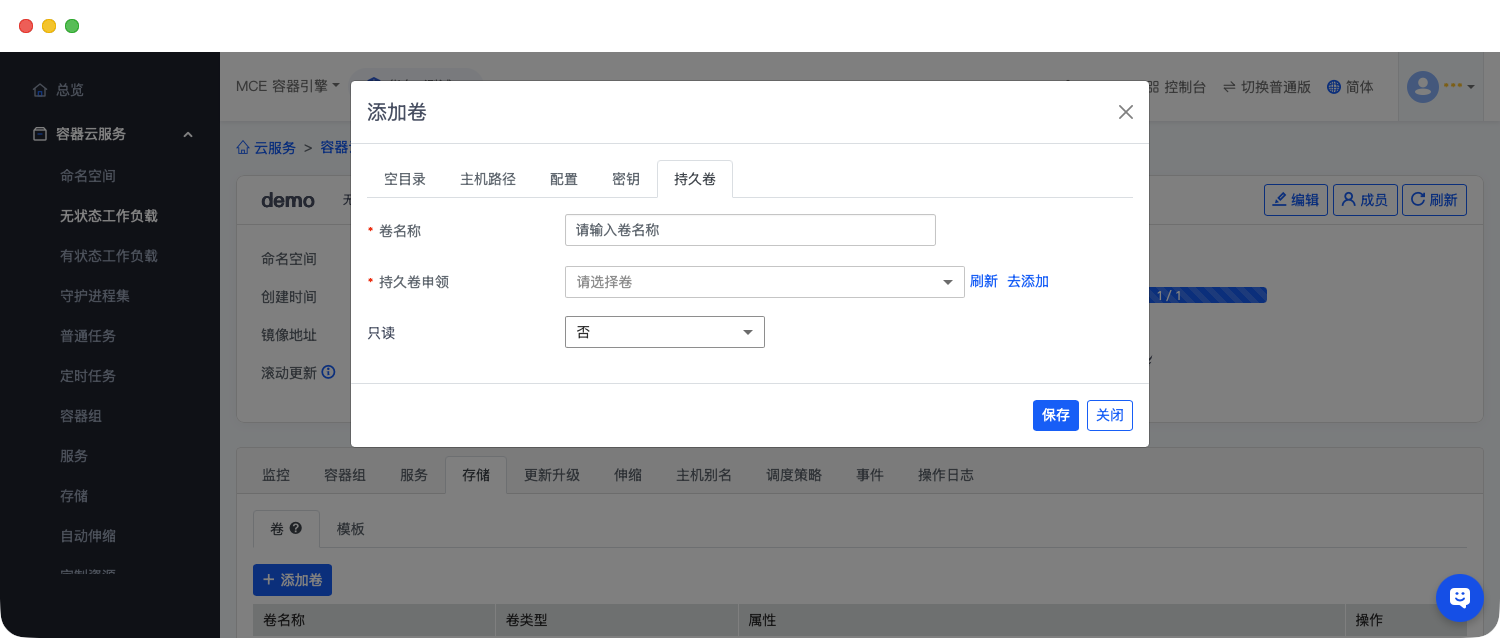Close the 添加卷 dialog with X icon

click(x=1125, y=112)
